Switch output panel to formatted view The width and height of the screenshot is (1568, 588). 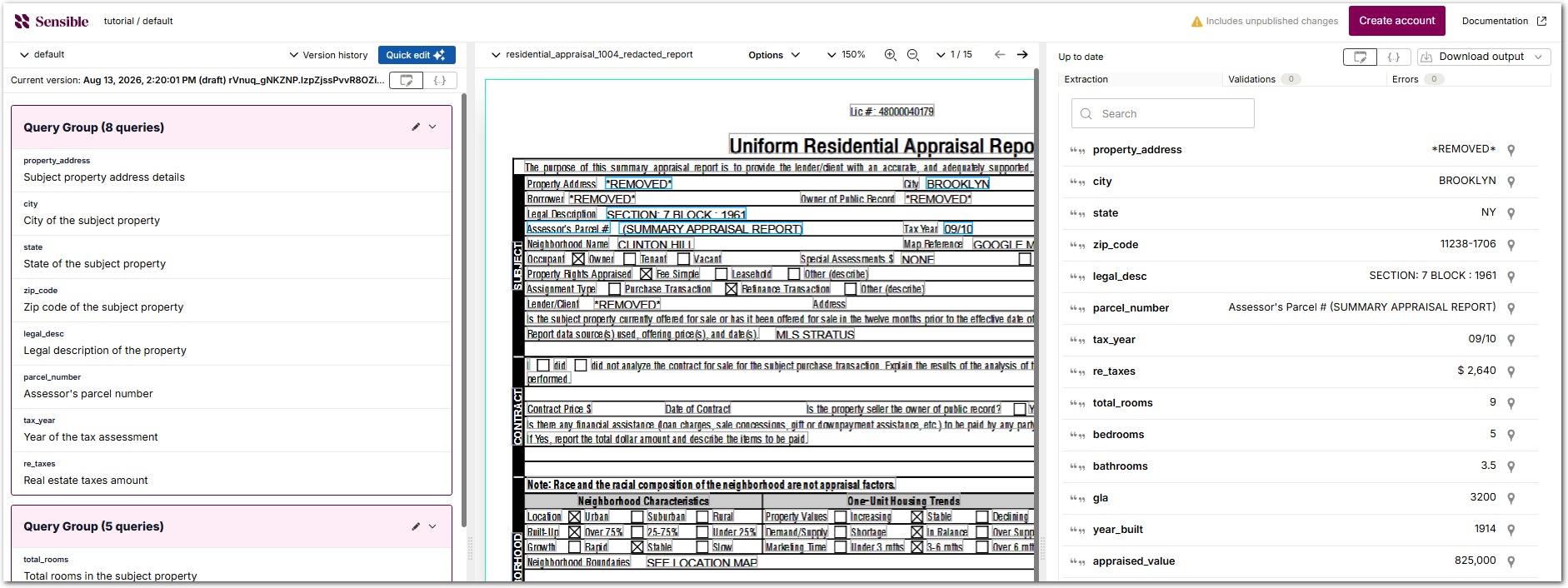1360,57
